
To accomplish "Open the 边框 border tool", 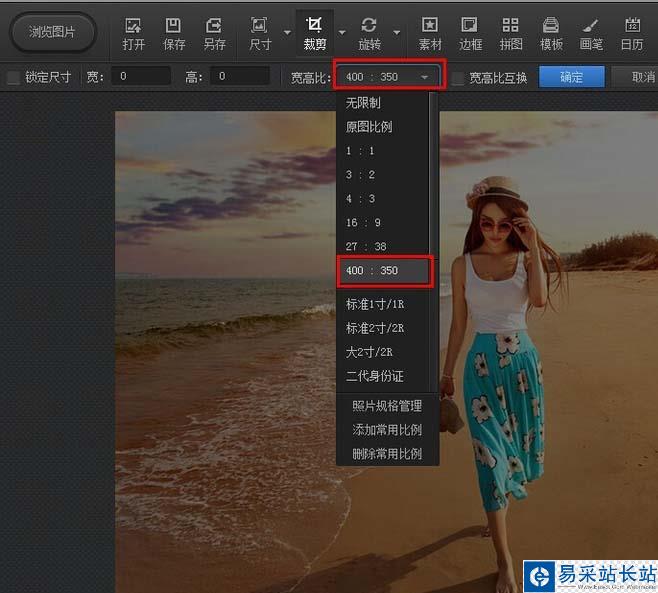I will (470, 34).
